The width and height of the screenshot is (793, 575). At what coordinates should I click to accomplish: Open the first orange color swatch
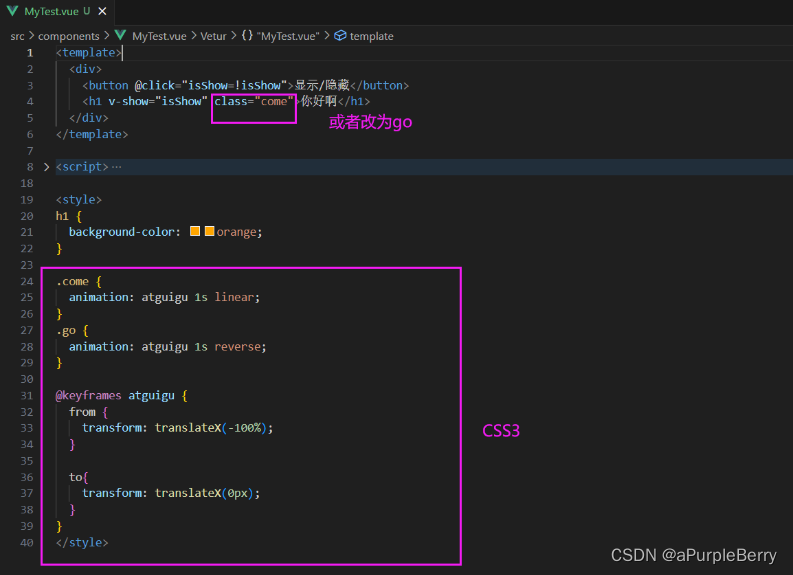[x=195, y=231]
